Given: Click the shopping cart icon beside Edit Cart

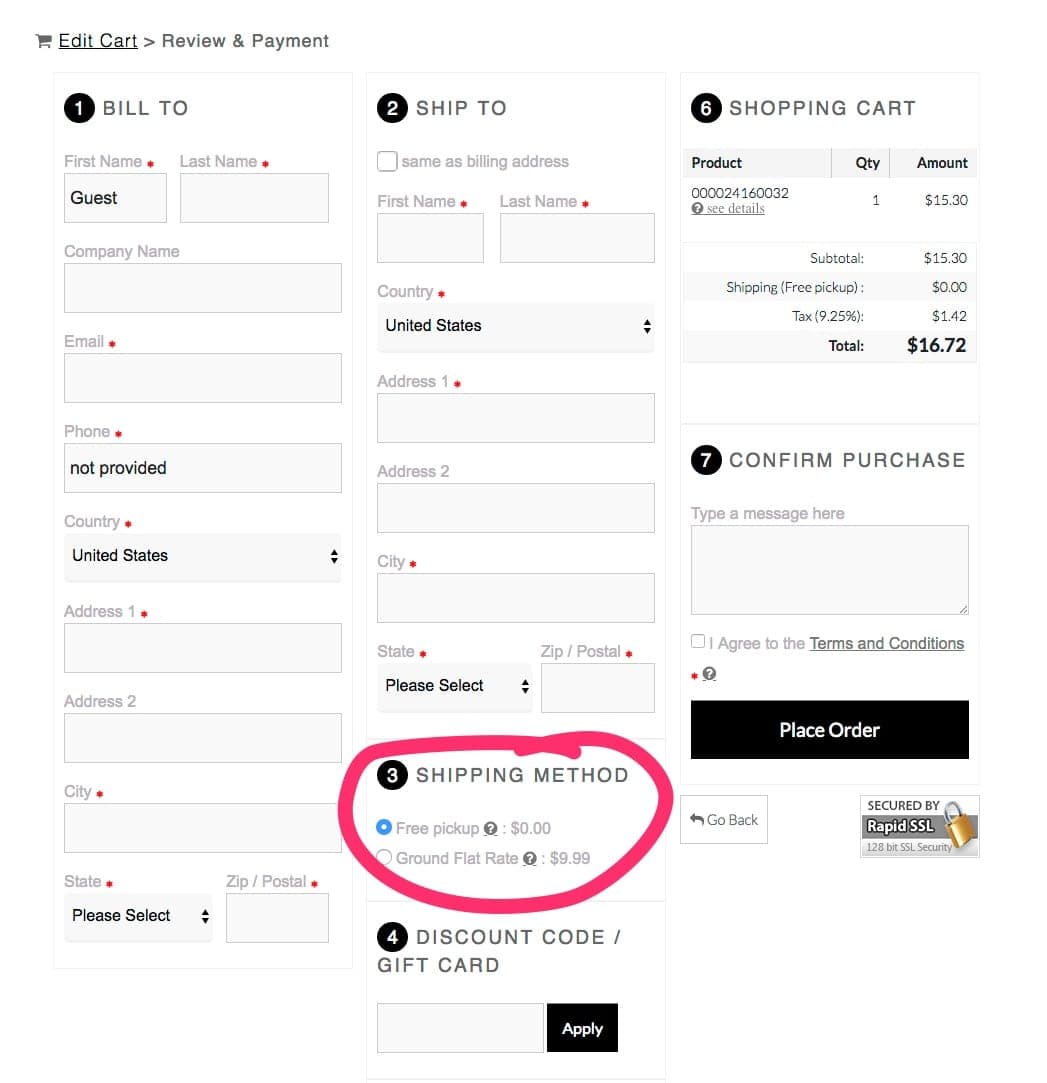Looking at the screenshot, I should (x=44, y=41).
